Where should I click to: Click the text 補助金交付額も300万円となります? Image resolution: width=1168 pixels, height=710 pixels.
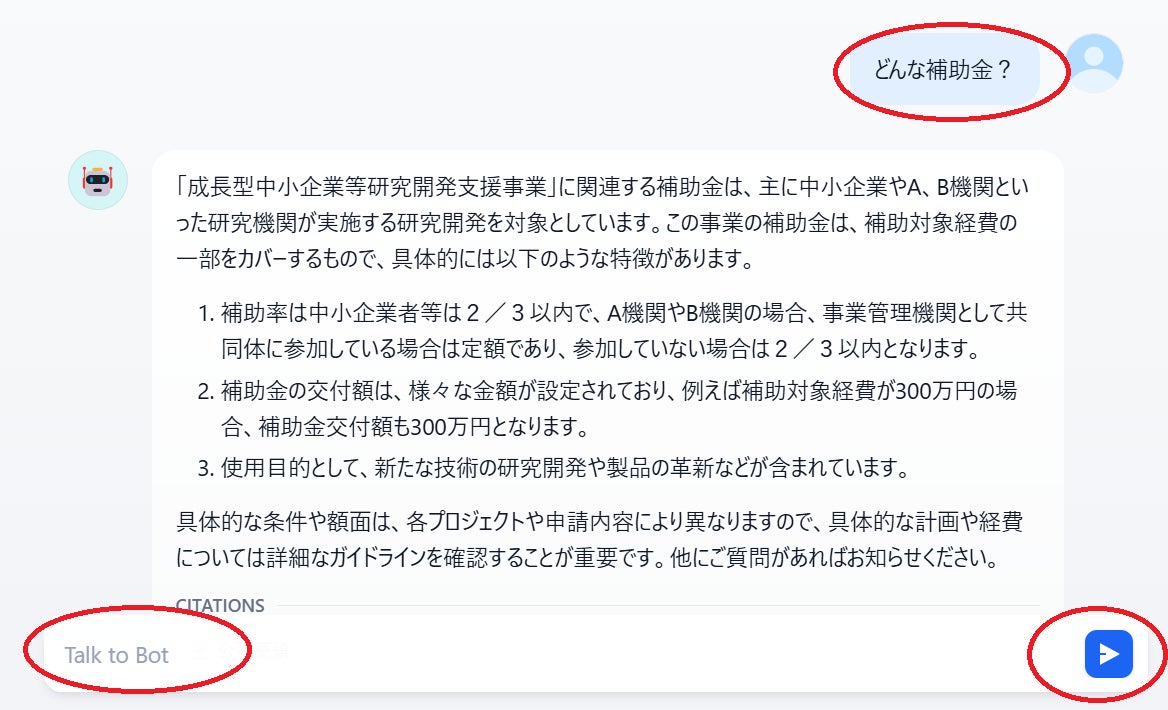point(423,426)
